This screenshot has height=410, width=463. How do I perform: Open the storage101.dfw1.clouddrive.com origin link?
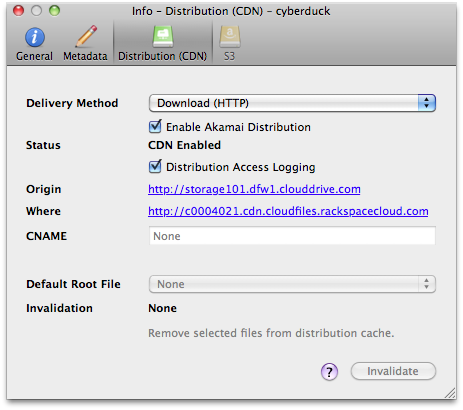(254, 189)
